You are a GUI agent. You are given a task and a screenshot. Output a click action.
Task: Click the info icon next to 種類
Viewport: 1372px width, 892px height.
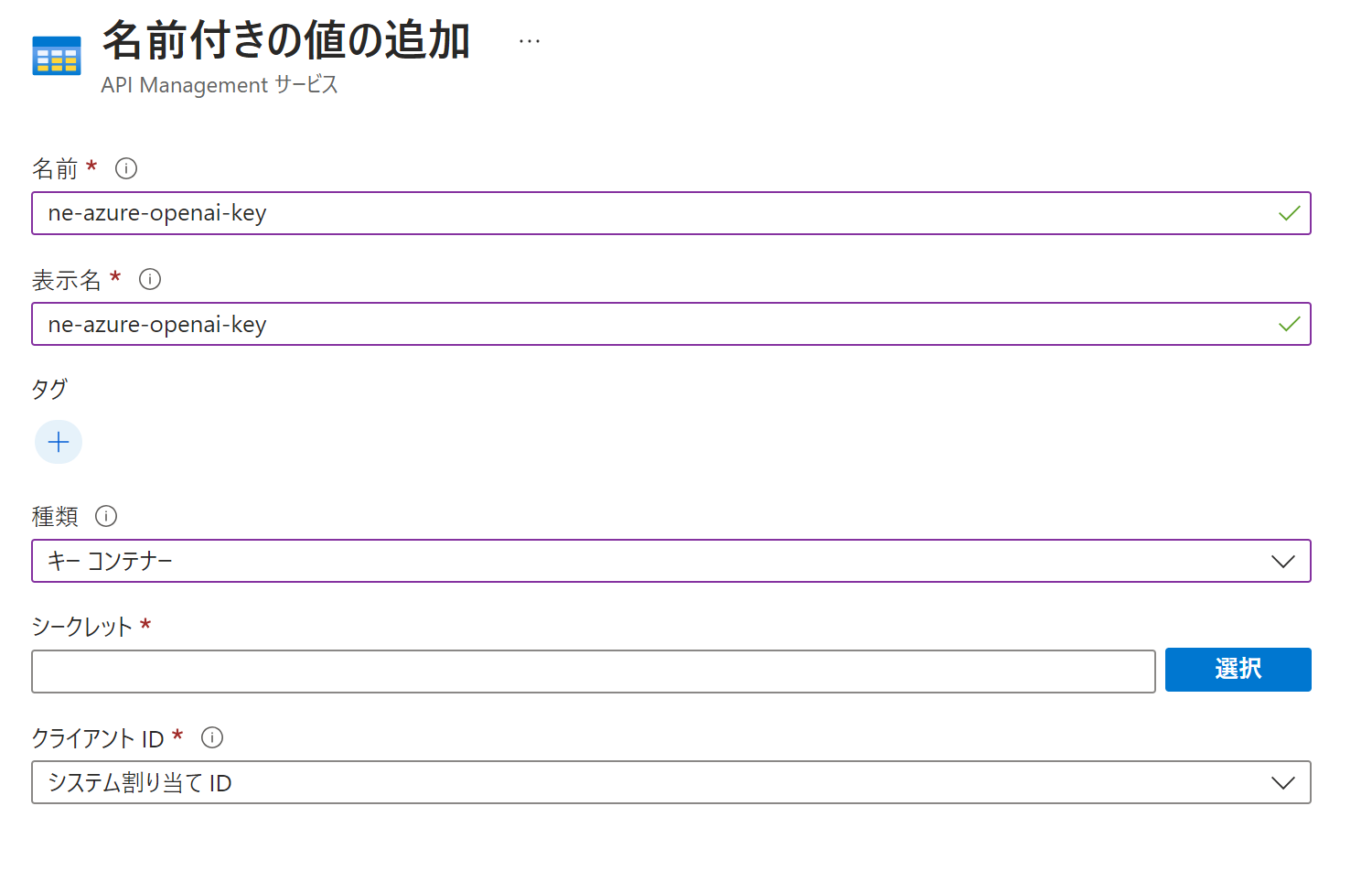coord(106,516)
